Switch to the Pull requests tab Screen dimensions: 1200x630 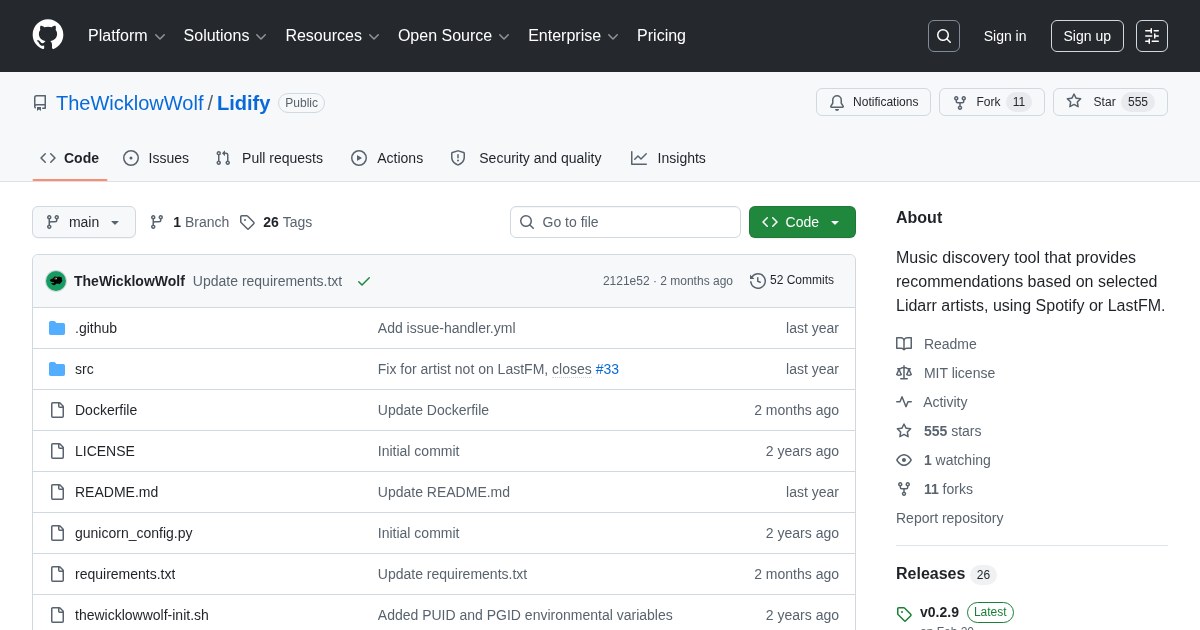pos(269,158)
